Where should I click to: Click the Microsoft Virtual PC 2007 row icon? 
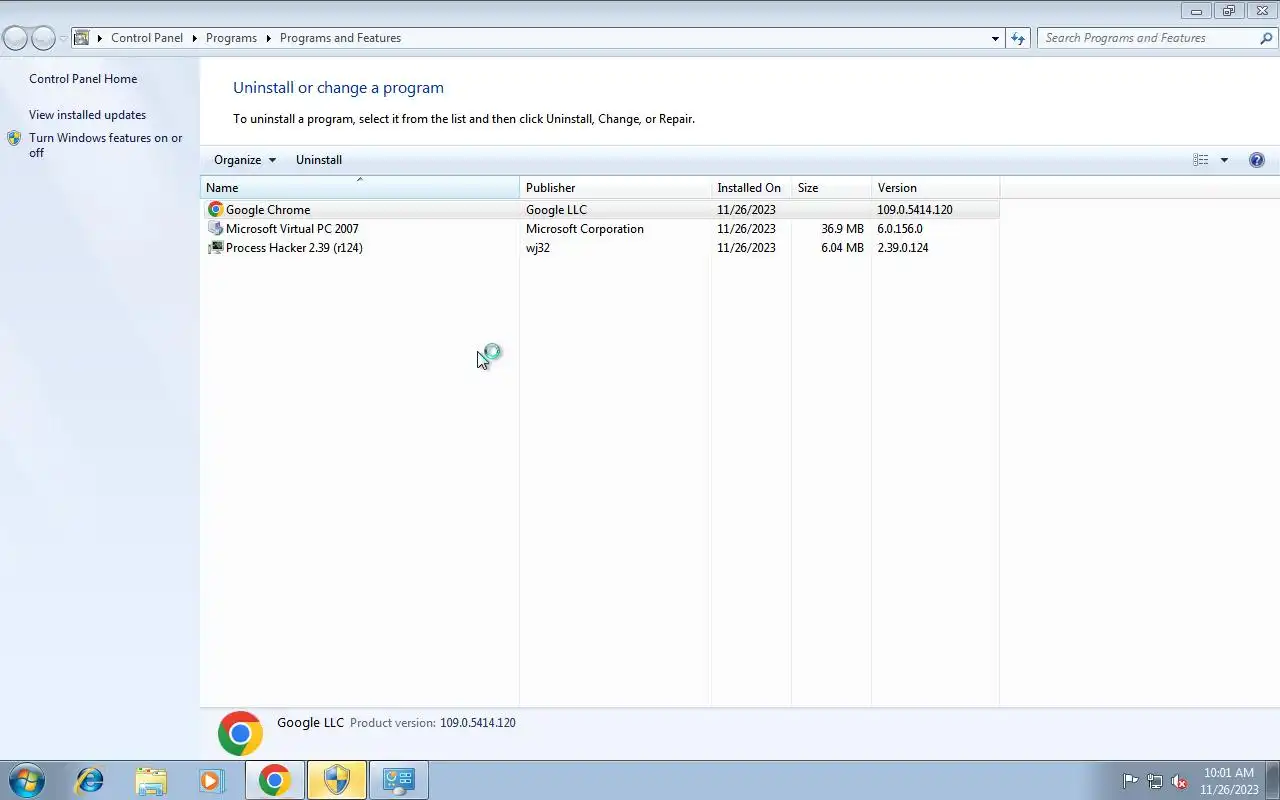(215, 229)
